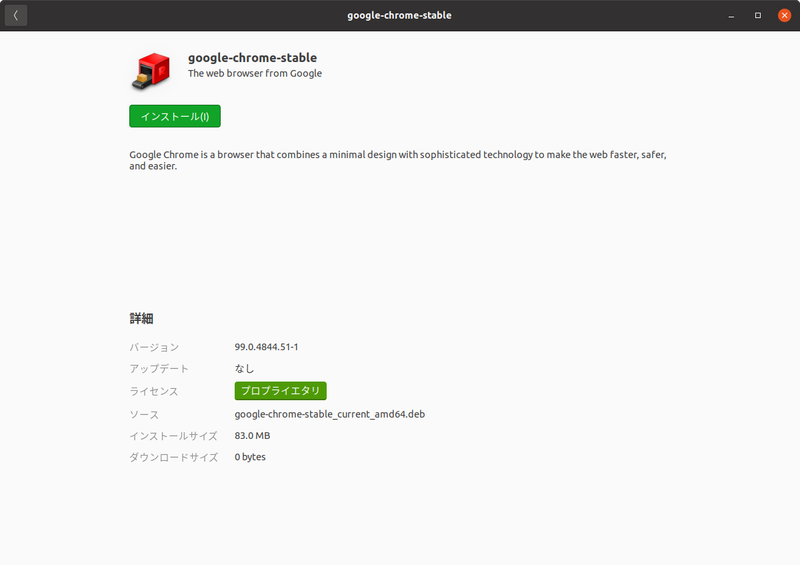Image resolution: width=800 pixels, height=565 pixels.
Task: Click the window title google-chrome-stable in header
Action: coord(399,15)
